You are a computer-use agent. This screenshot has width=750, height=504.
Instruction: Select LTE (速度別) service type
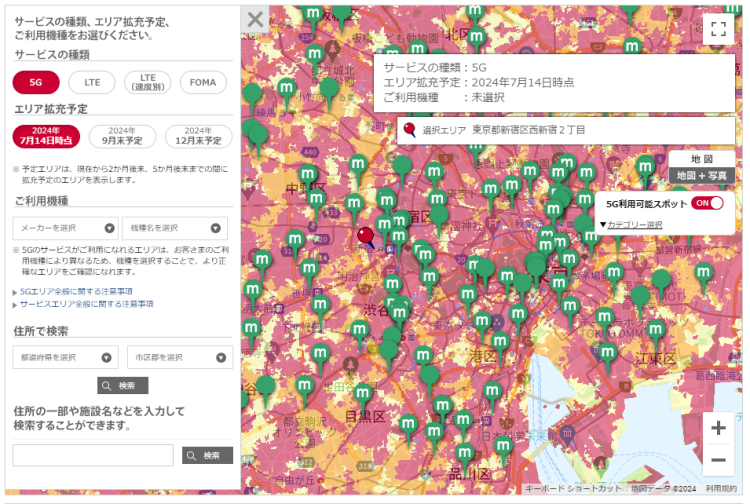148,82
